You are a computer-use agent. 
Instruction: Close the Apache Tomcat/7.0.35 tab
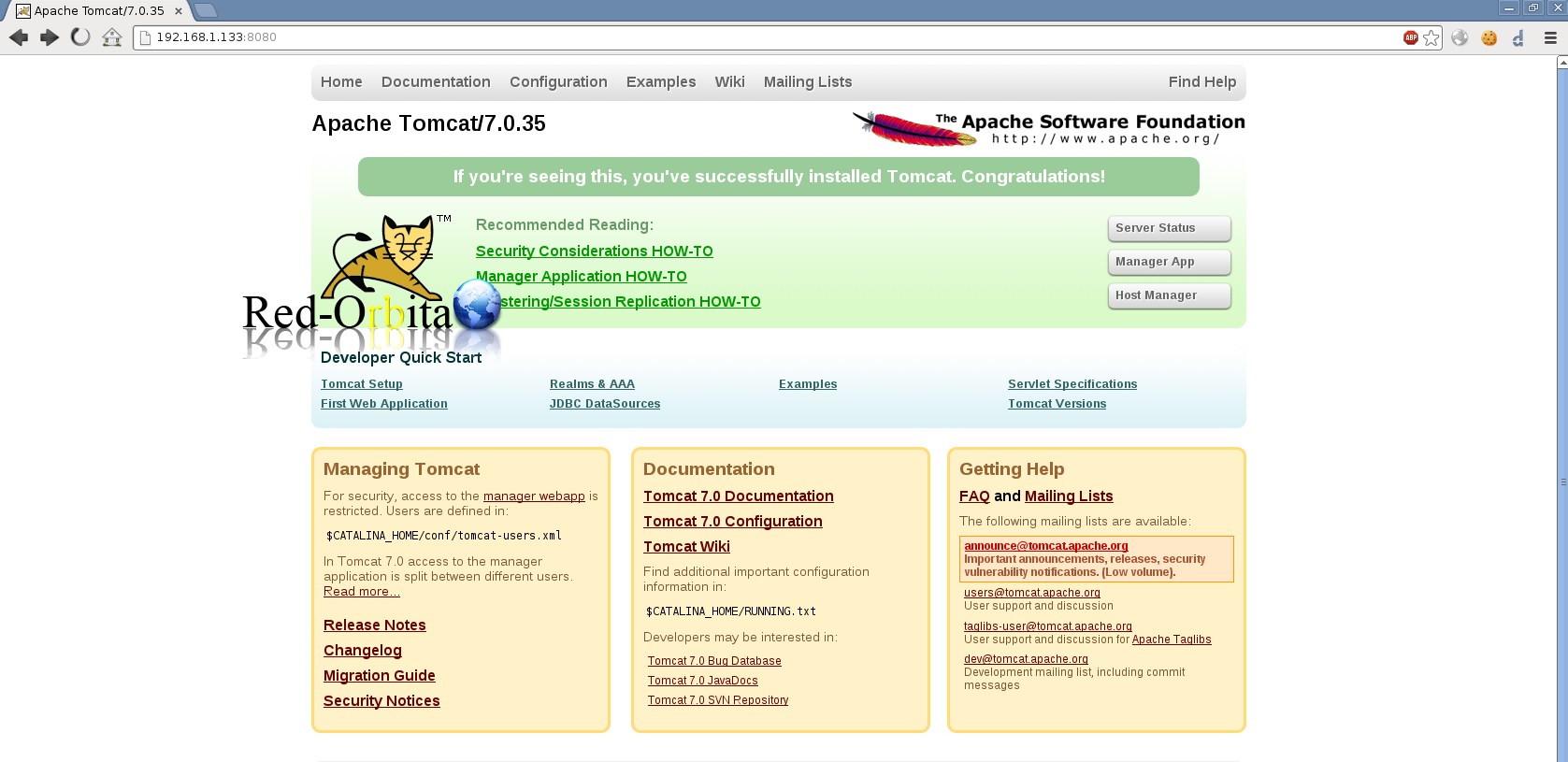tap(179, 11)
